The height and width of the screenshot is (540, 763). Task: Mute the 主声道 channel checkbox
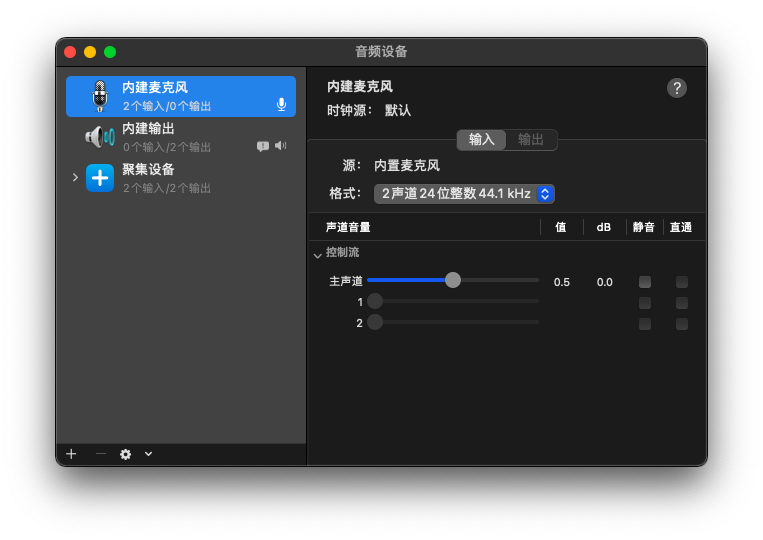coord(645,282)
